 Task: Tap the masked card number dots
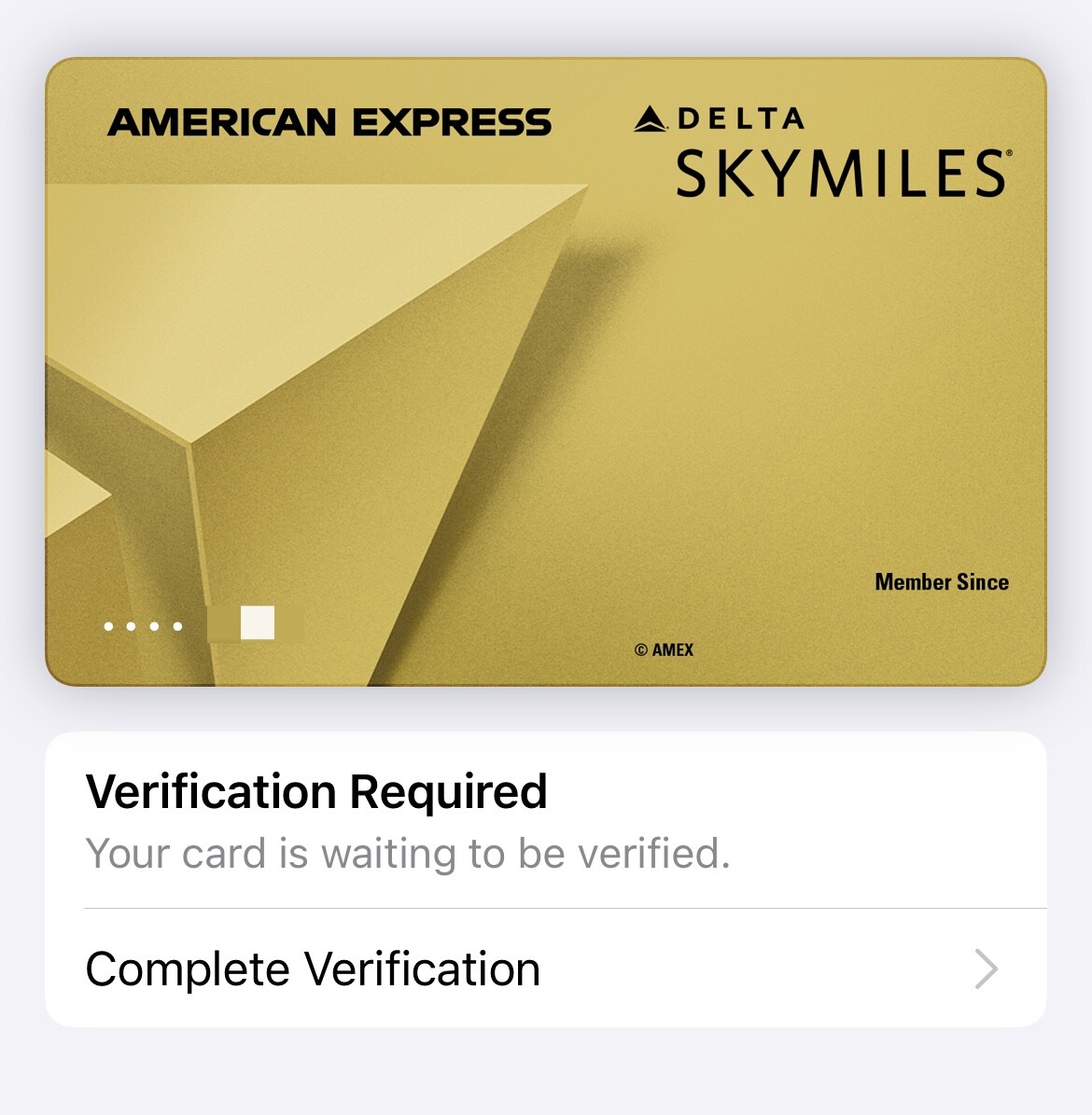(x=141, y=625)
